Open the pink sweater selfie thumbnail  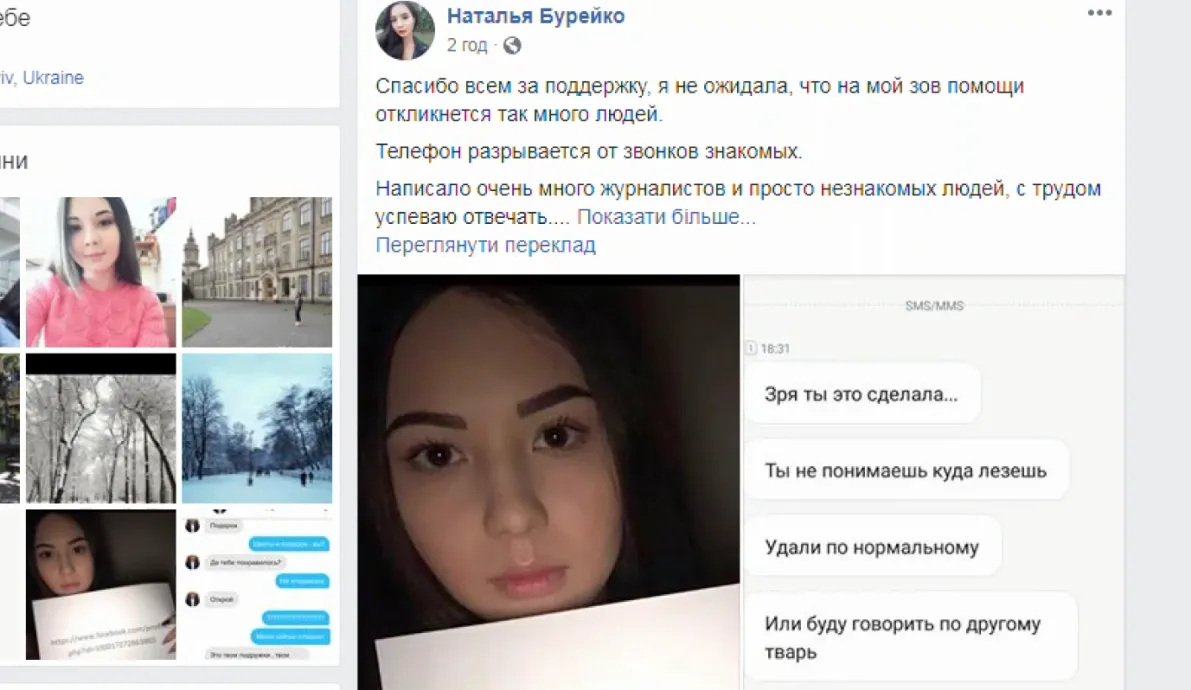101,272
